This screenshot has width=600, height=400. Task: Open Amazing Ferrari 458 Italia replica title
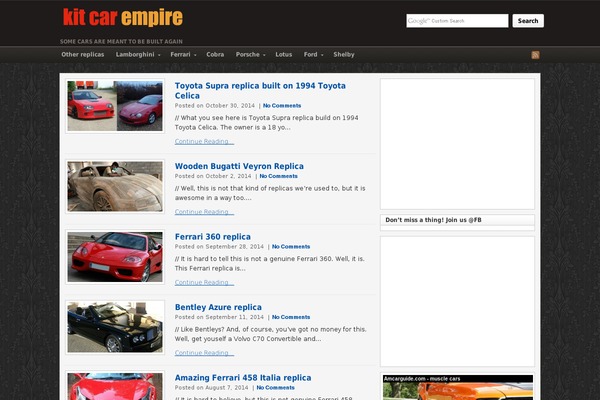243,377
